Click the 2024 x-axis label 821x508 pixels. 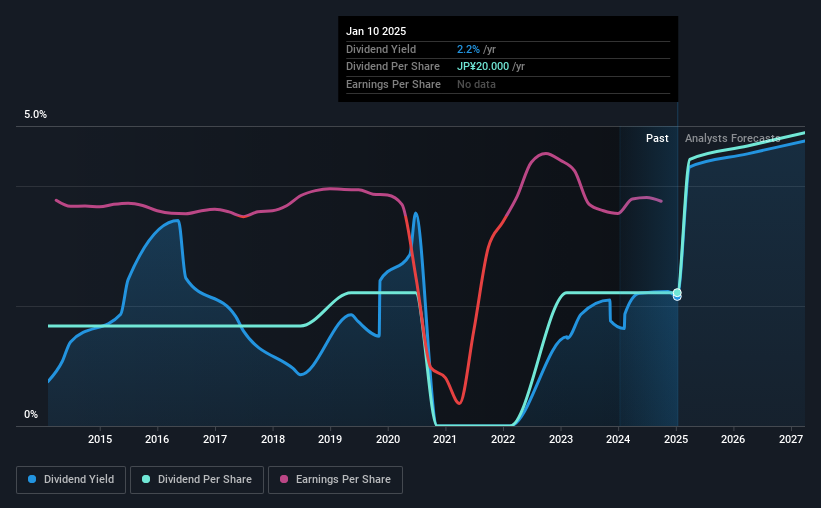618,439
